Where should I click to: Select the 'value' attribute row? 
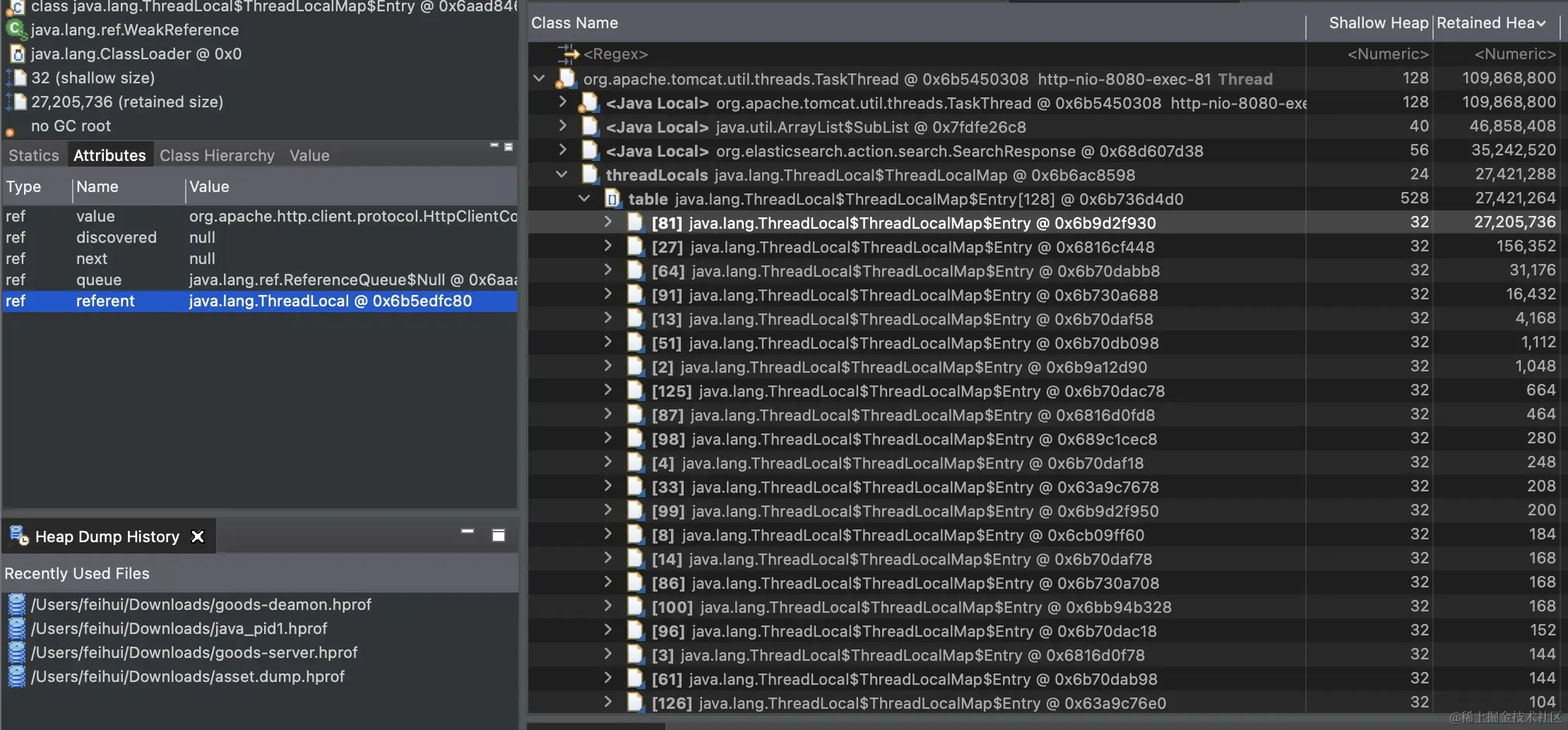click(x=260, y=216)
